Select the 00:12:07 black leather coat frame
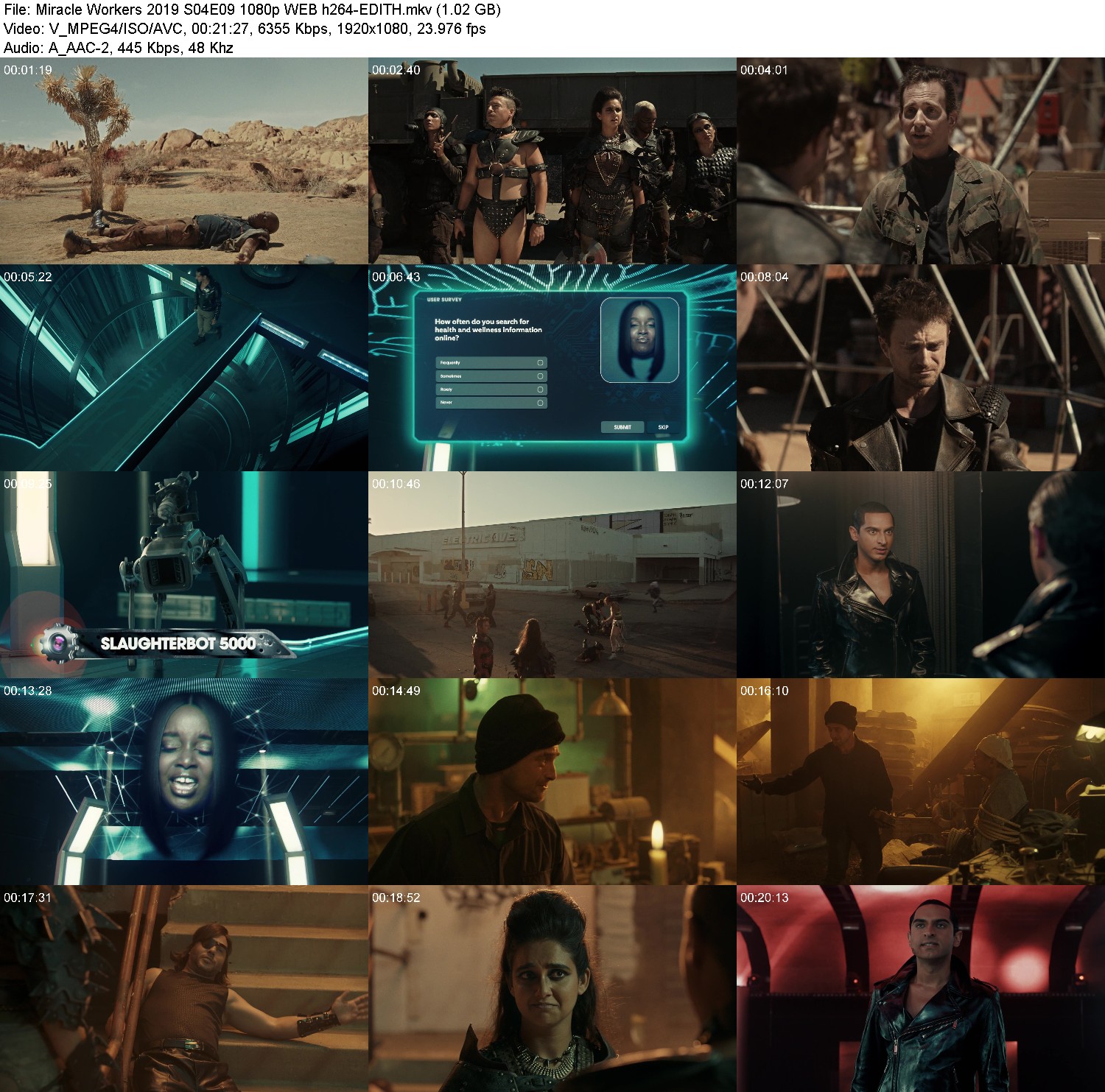Image resolution: width=1105 pixels, height=1092 pixels. coord(921,574)
